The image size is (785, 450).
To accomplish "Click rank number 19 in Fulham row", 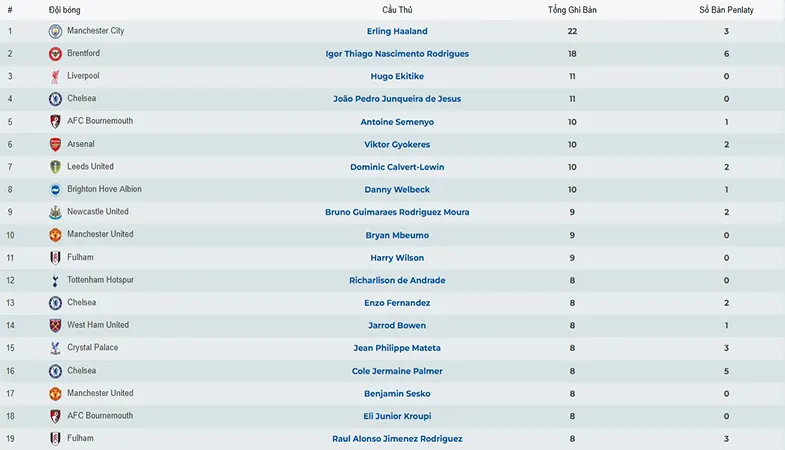I will pyautogui.click(x=10, y=438).
